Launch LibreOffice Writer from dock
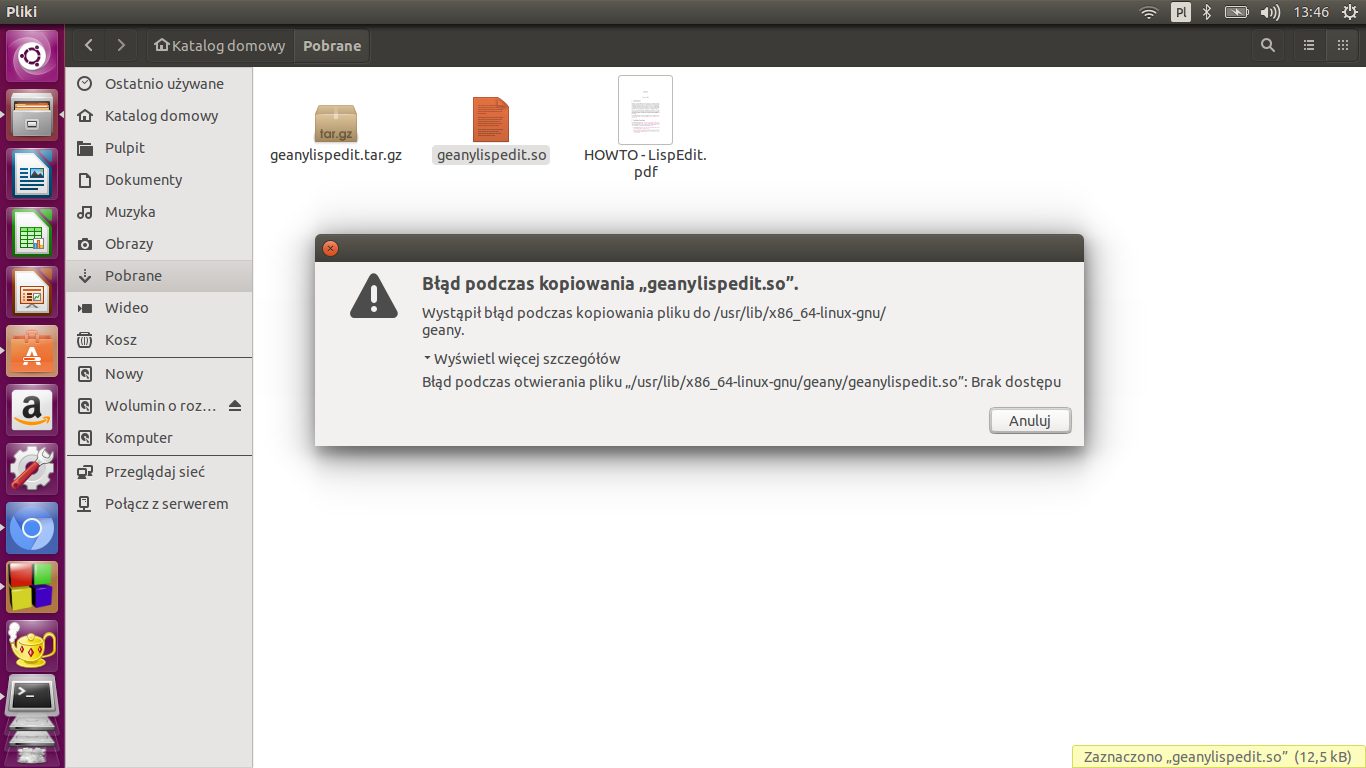 [32, 174]
